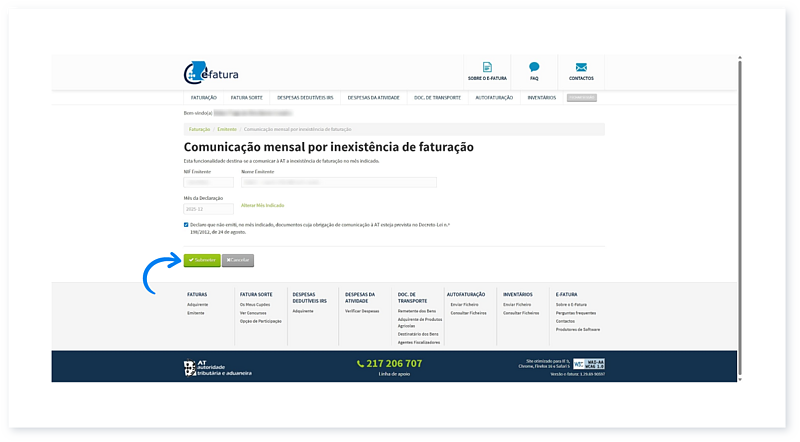The image size is (800, 442).
Task: Open the Verificar Despesas footer link
Action: [x=362, y=311]
